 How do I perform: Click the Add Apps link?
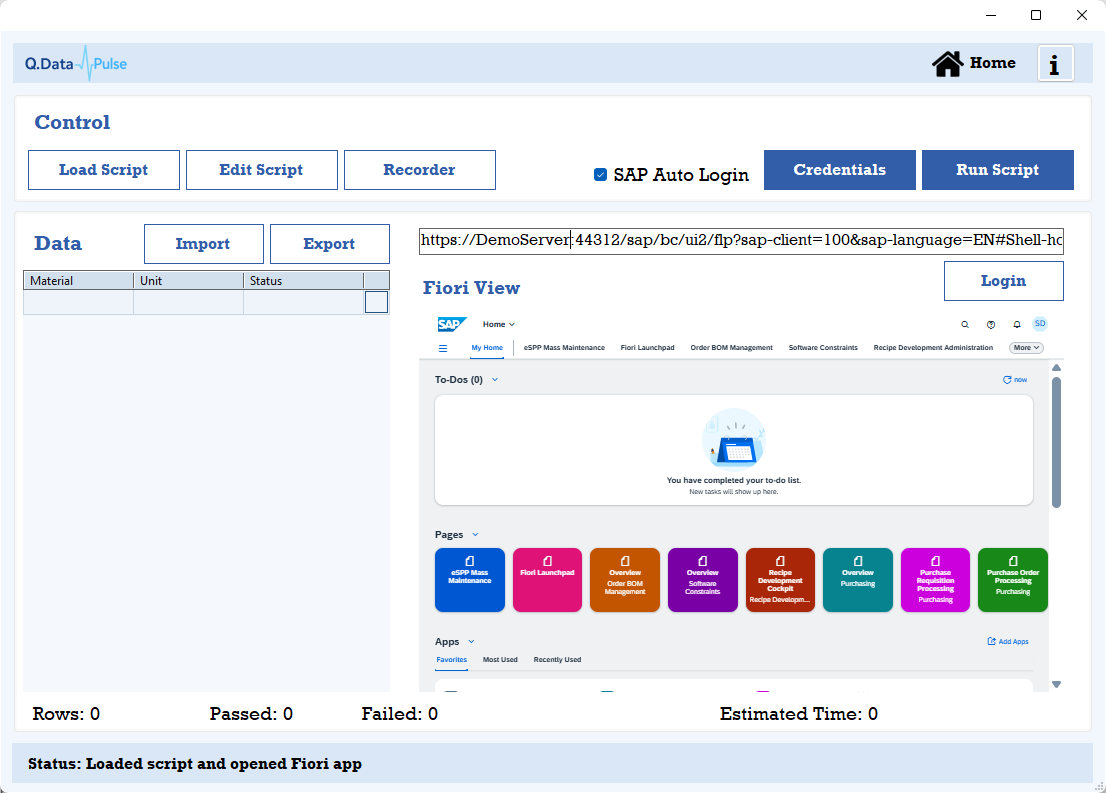[x=1008, y=641]
